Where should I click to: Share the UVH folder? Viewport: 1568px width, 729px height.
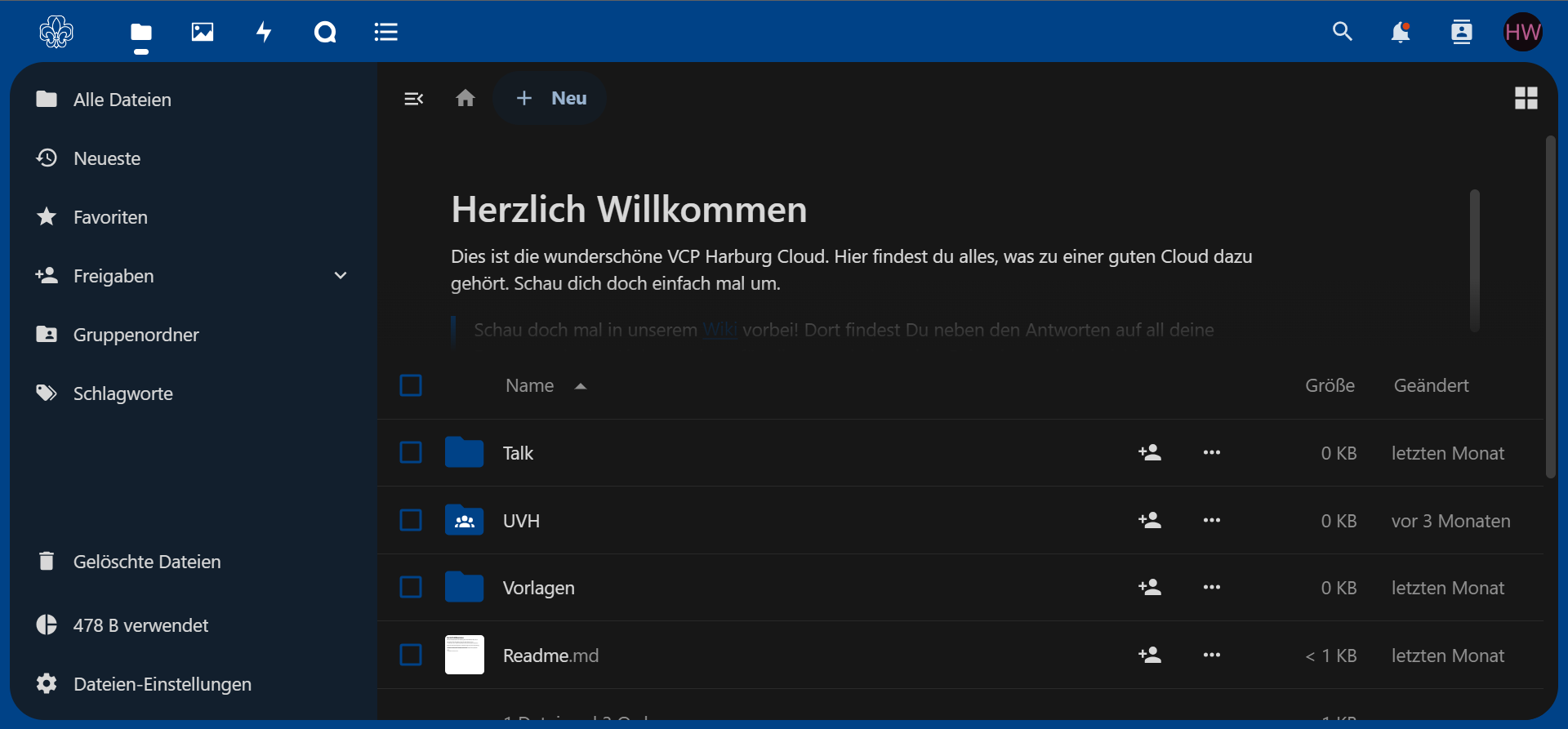[x=1150, y=520]
